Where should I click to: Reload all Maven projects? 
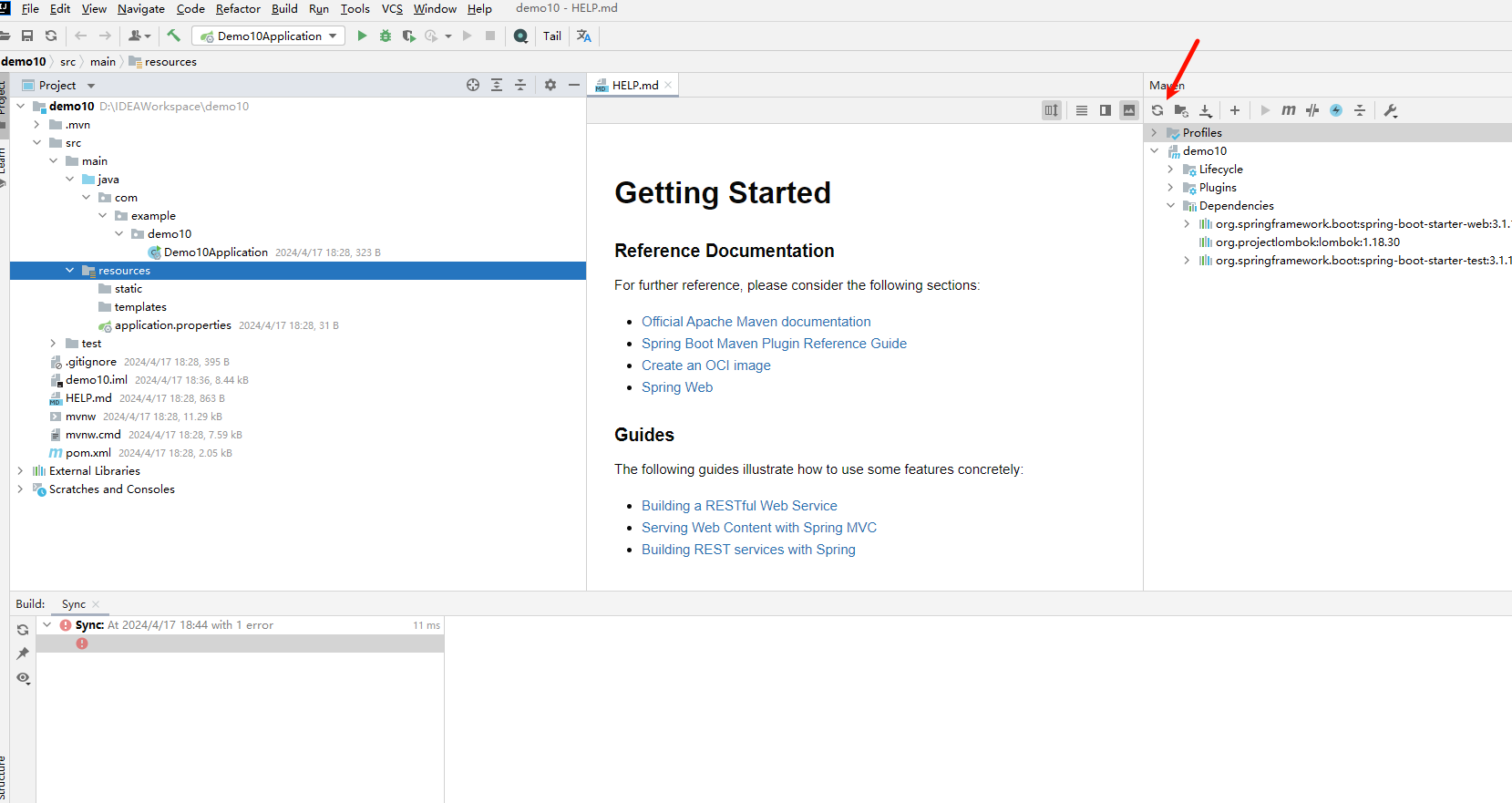1157,110
